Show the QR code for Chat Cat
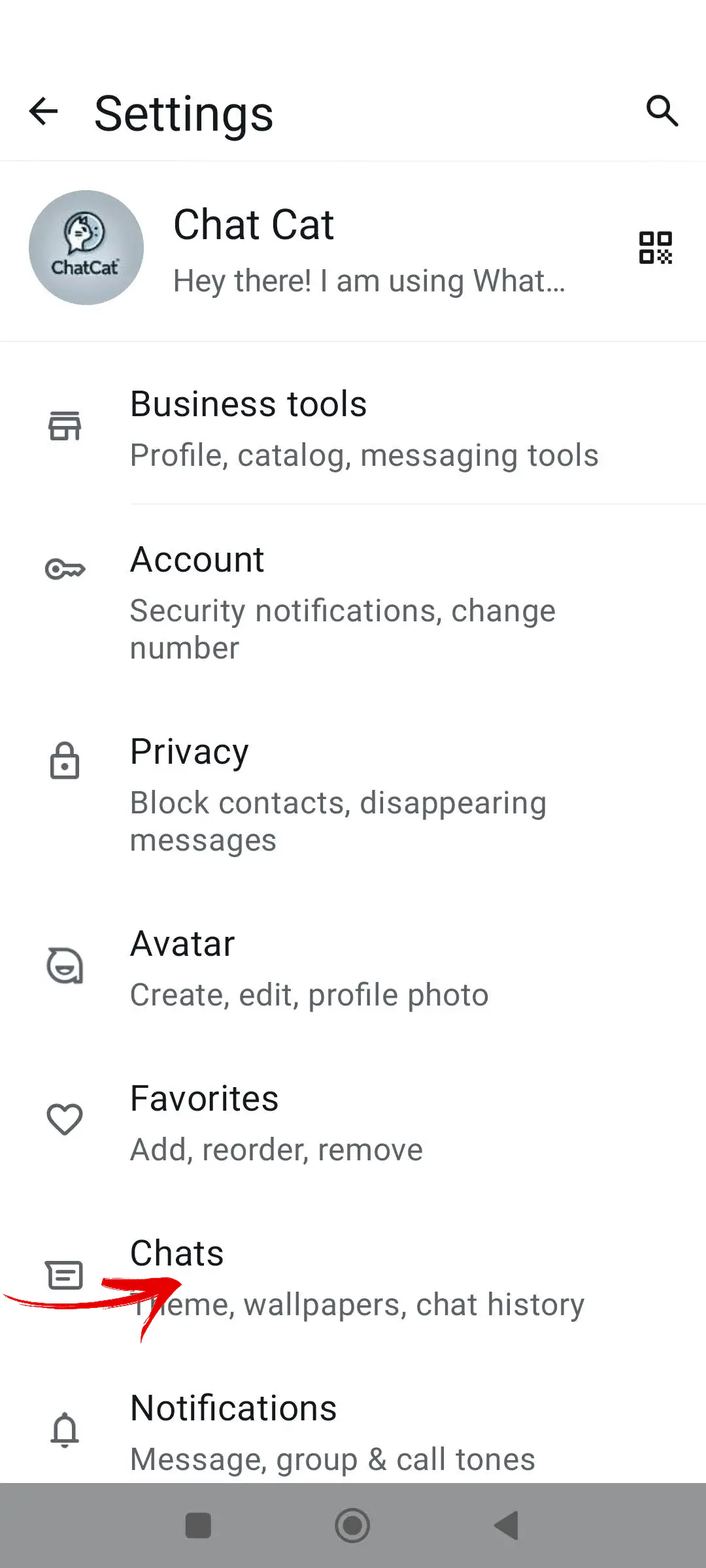706x1568 pixels. (x=655, y=248)
